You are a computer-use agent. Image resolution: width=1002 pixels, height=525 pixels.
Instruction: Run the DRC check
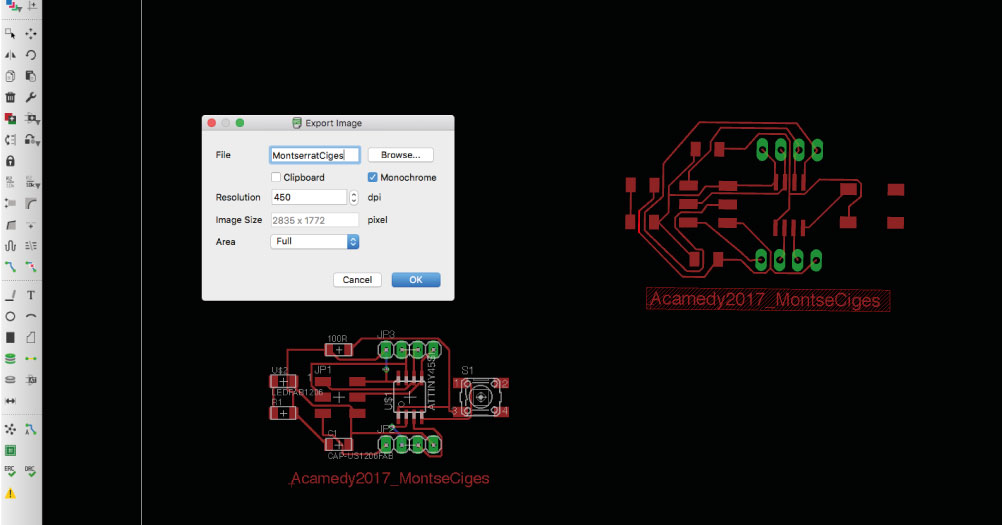[x=31, y=471]
